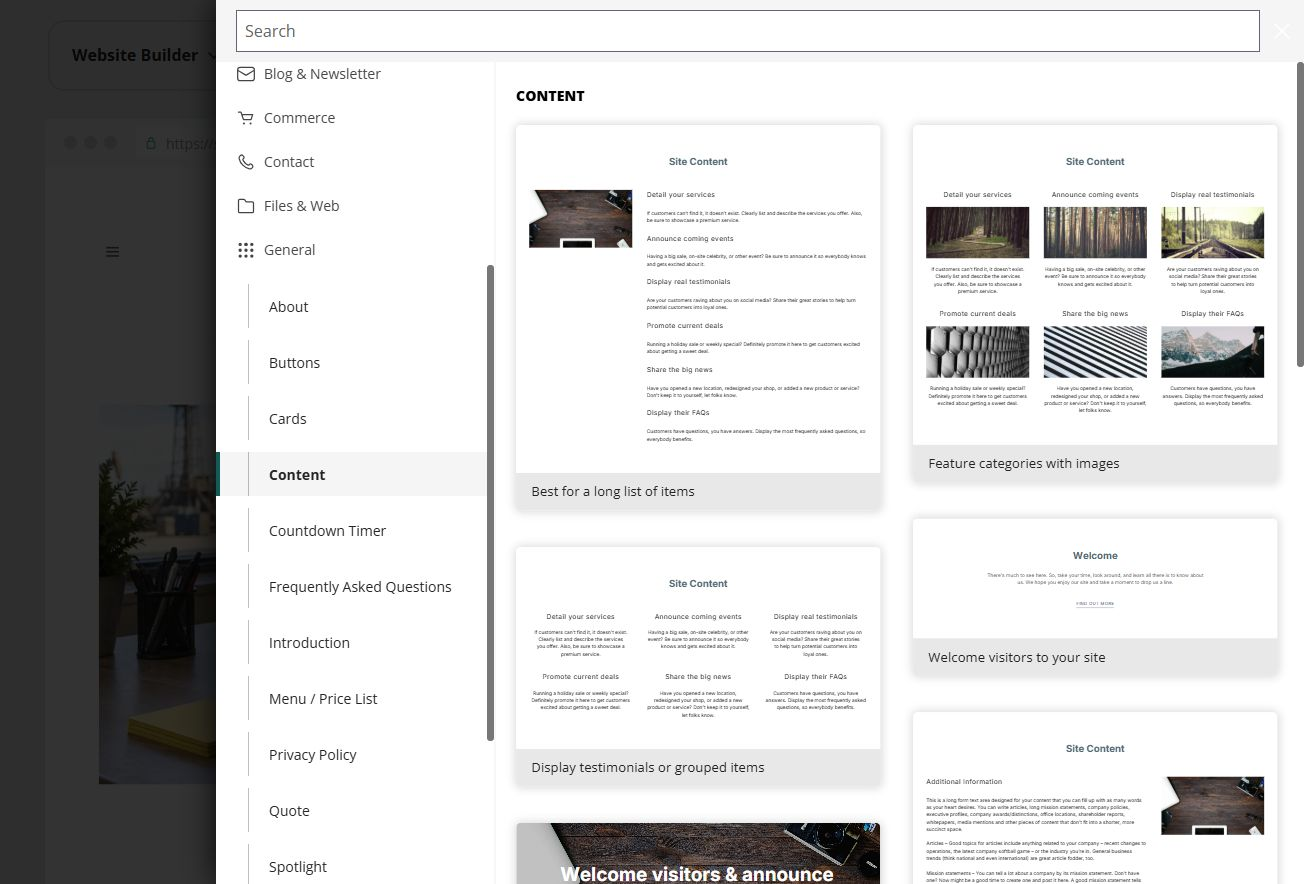Close the section picker with the X icon
Screen dimensions: 1304x884
click(x=1282, y=31)
